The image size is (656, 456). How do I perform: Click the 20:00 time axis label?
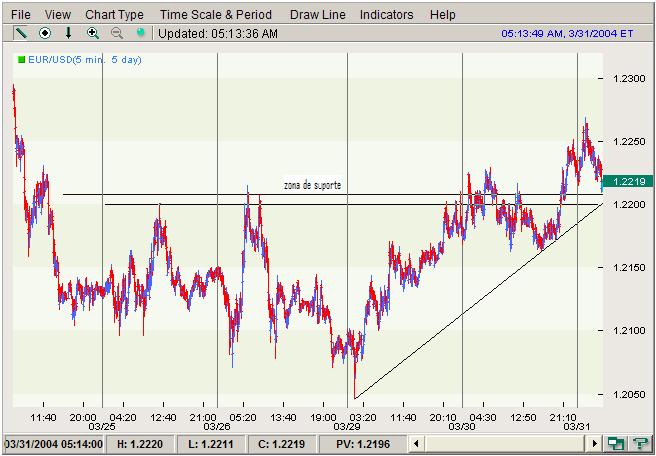coord(83,417)
